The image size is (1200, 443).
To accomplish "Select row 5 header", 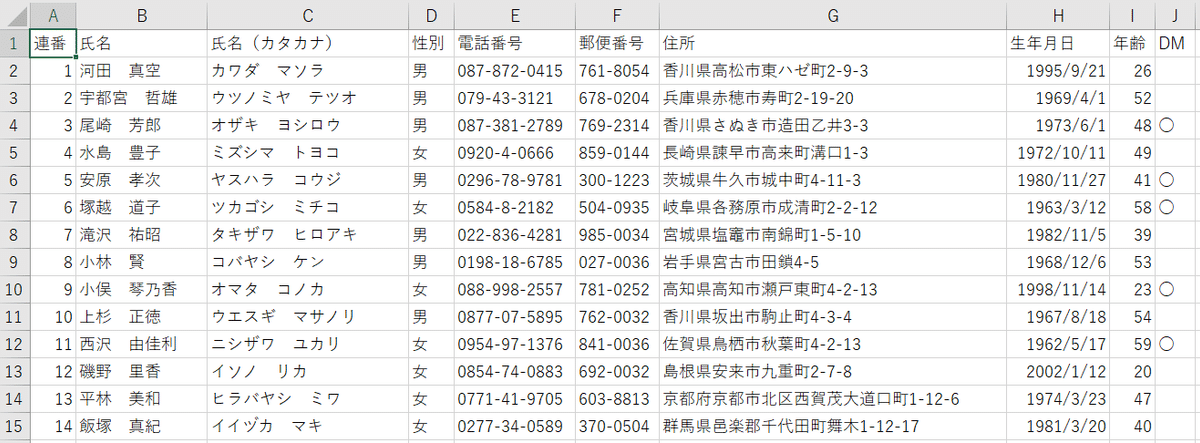I will coord(15,153).
